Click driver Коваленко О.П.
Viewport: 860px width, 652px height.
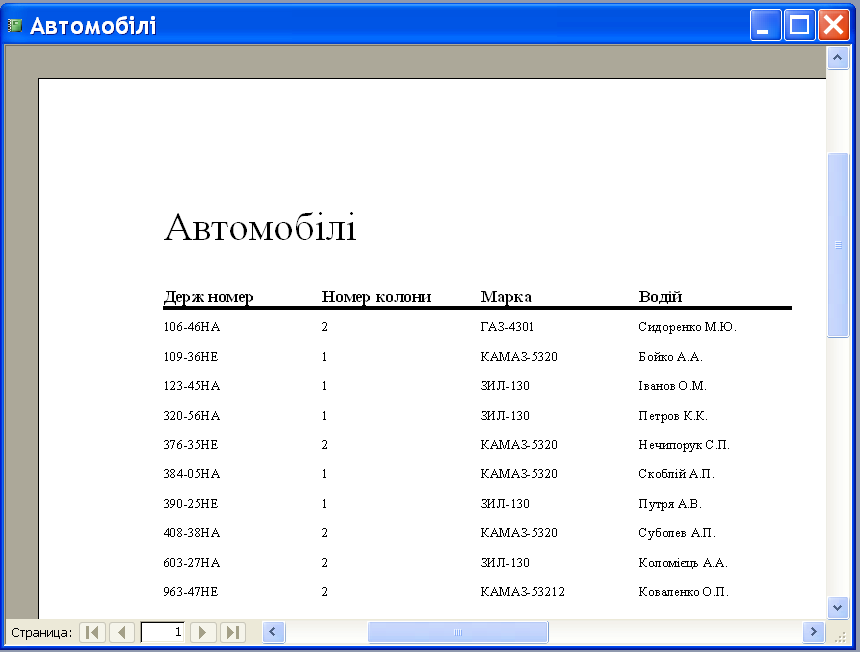(683, 592)
